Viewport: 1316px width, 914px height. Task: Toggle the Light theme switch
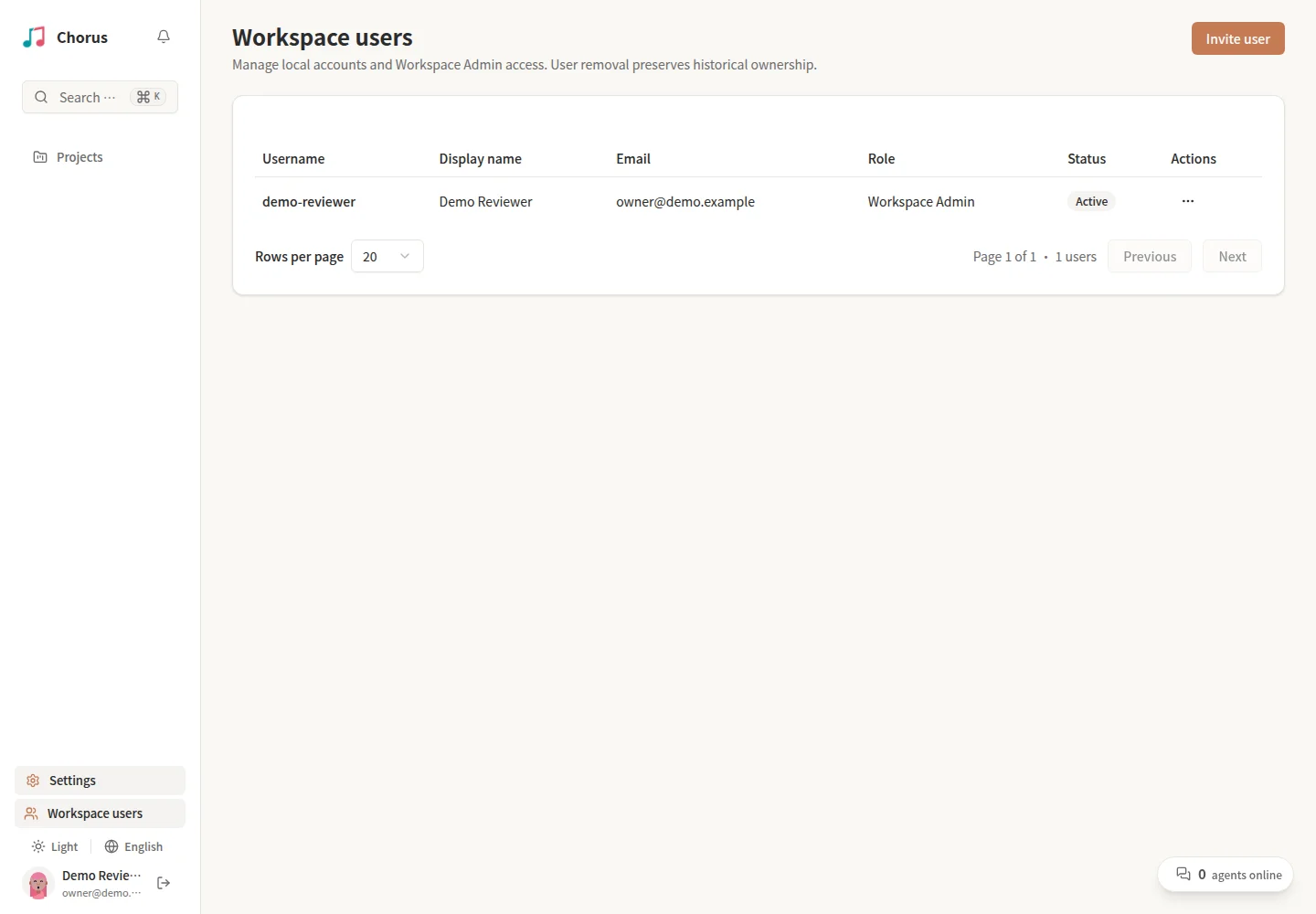coord(55,846)
